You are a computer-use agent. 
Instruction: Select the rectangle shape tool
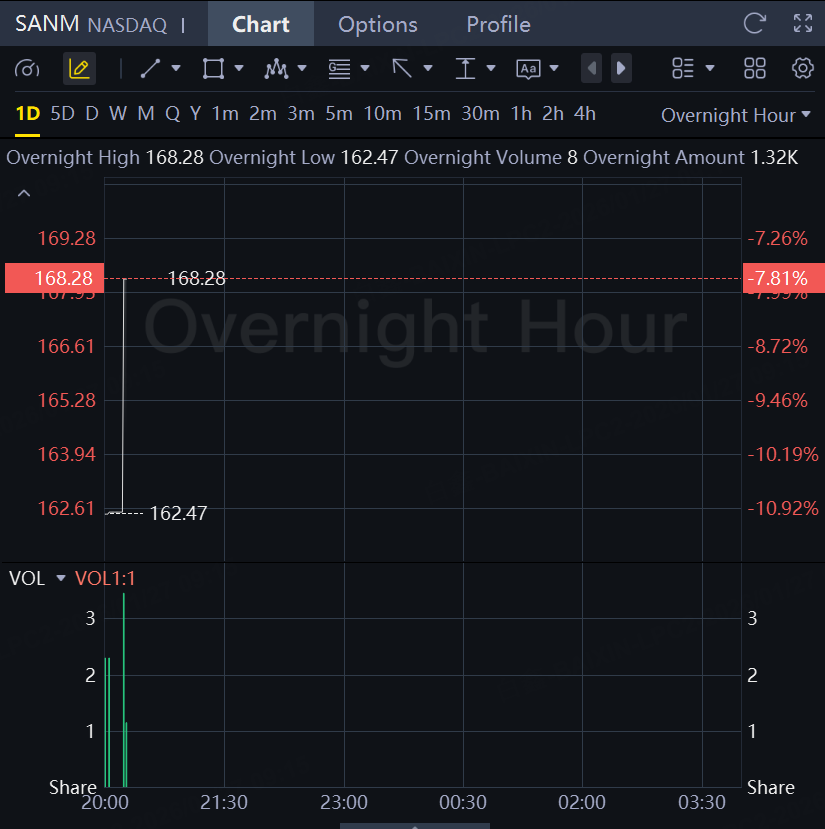(x=213, y=68)
